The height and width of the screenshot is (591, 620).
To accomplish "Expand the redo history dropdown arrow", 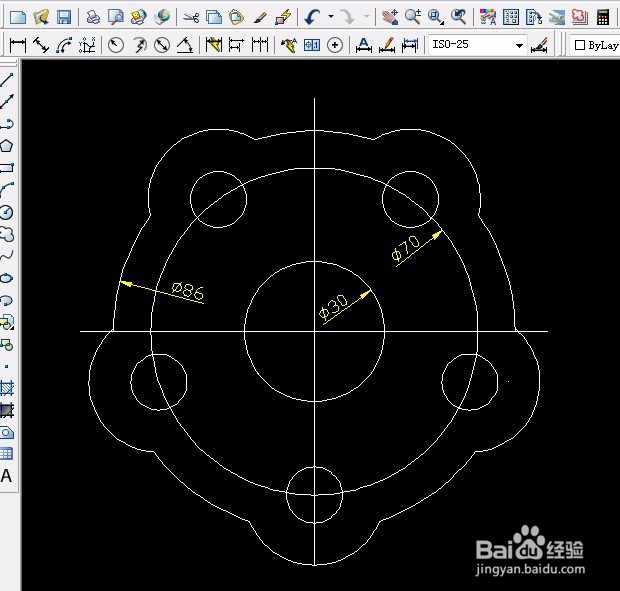I will pyautogui.click(x=367, y=17).
